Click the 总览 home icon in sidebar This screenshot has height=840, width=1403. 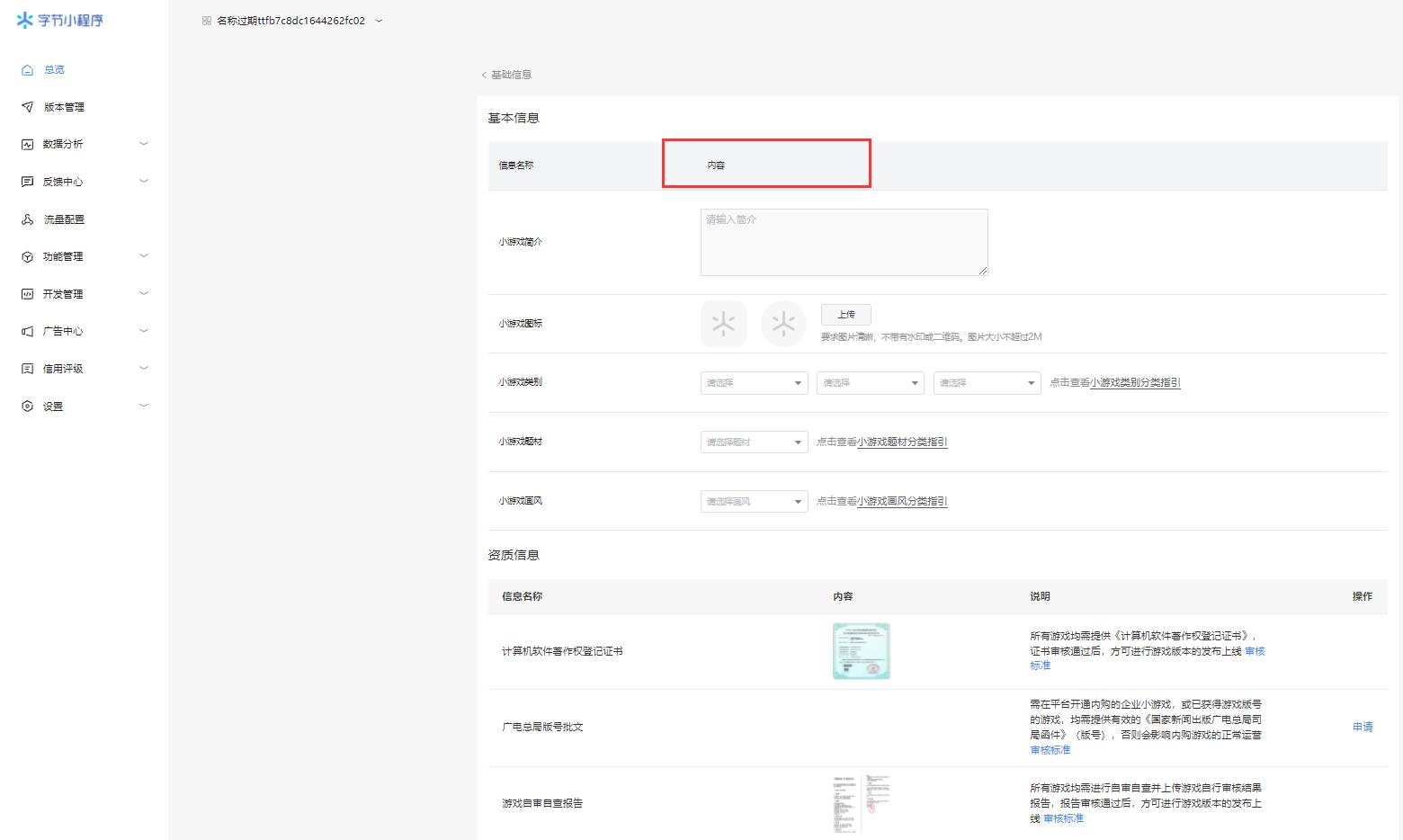click(x=28, y=69)
